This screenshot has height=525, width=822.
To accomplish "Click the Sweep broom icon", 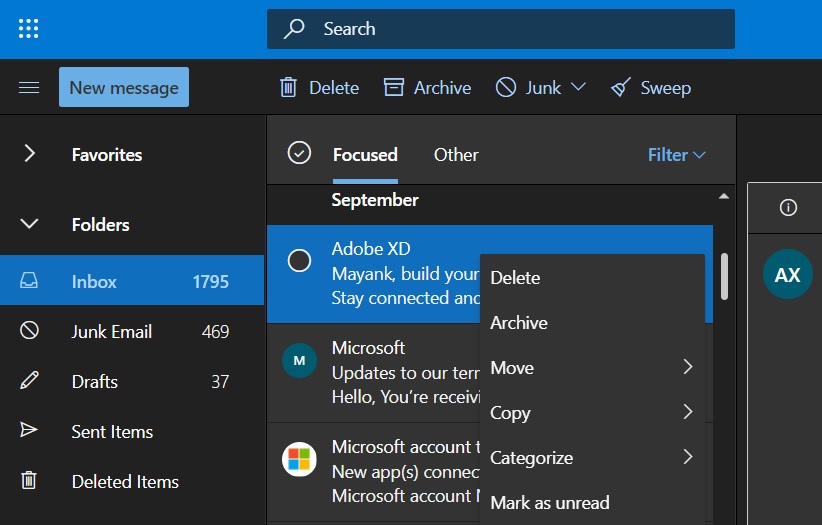I will (x=621, y=88).
